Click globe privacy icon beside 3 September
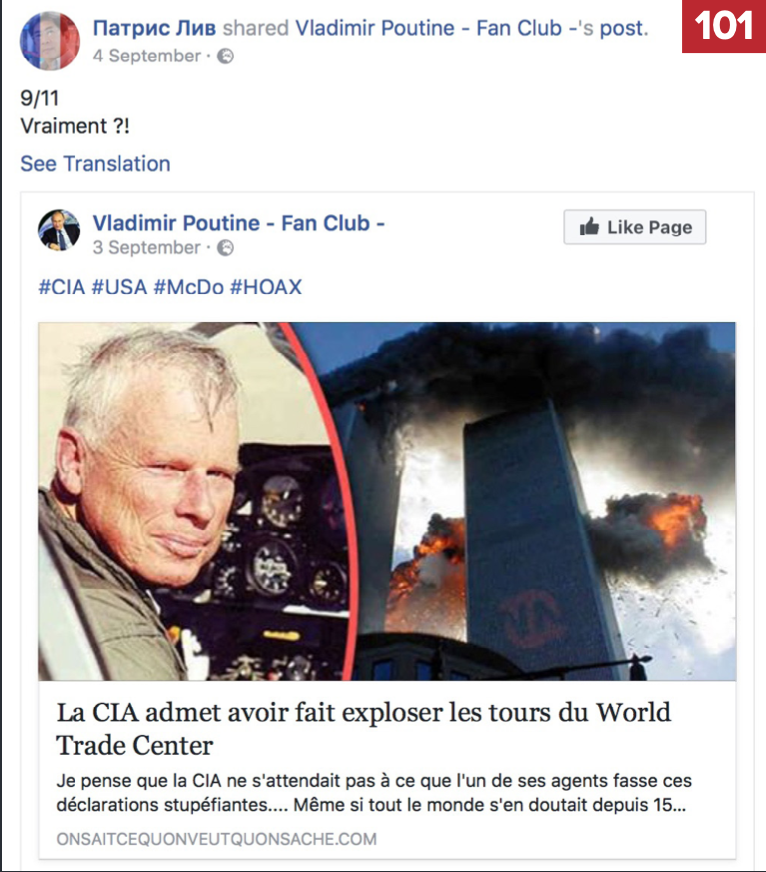766x872 pixels. (225, 247)
